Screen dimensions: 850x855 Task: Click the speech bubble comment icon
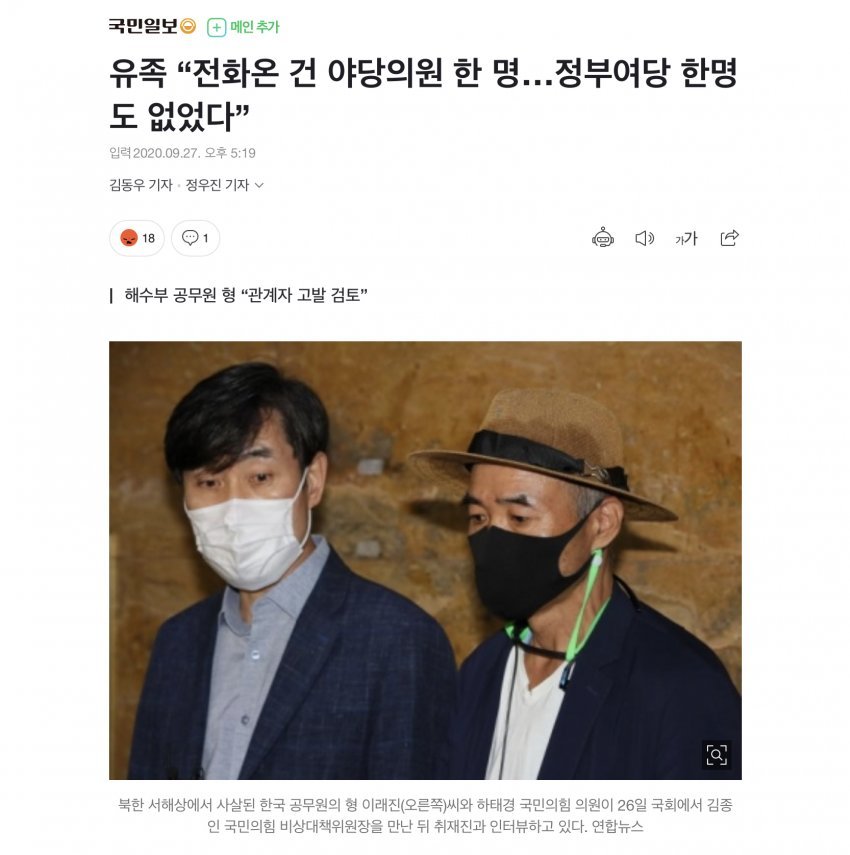(190, 238)
